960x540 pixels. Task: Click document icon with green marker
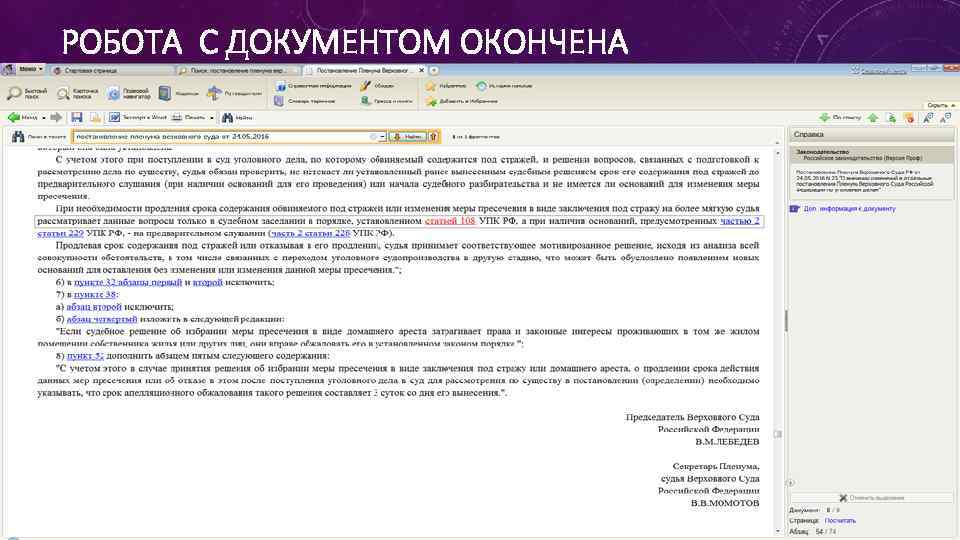891,118
